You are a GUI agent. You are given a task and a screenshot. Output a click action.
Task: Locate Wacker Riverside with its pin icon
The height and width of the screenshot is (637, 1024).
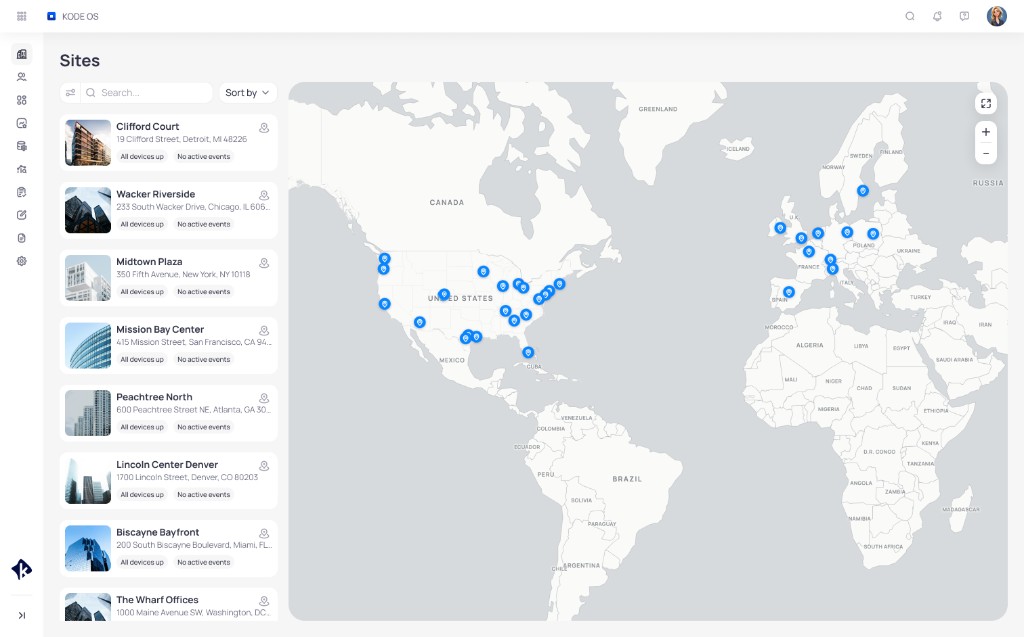click(264, 195)
